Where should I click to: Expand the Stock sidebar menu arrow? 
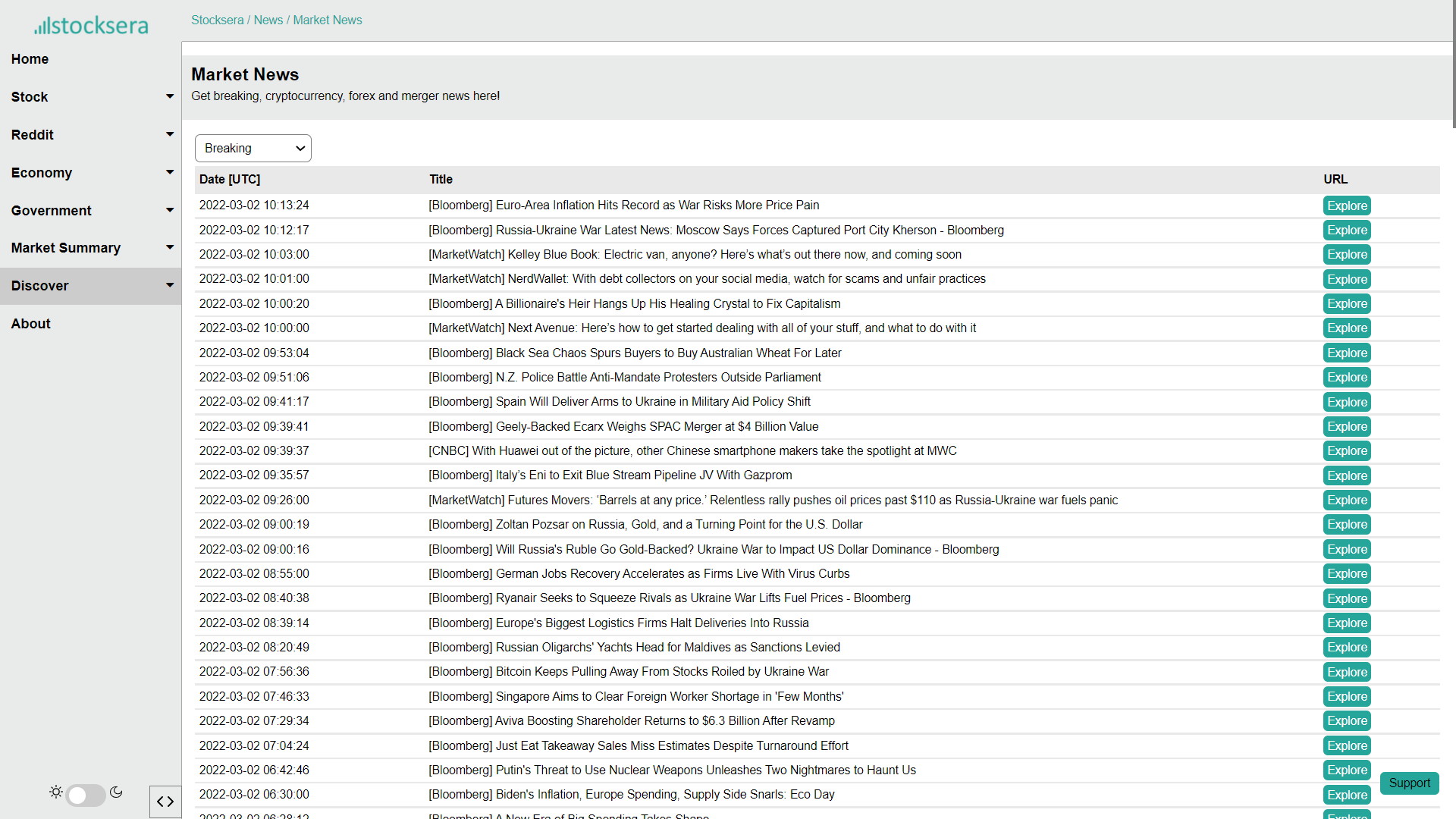[x=170, y=96]
